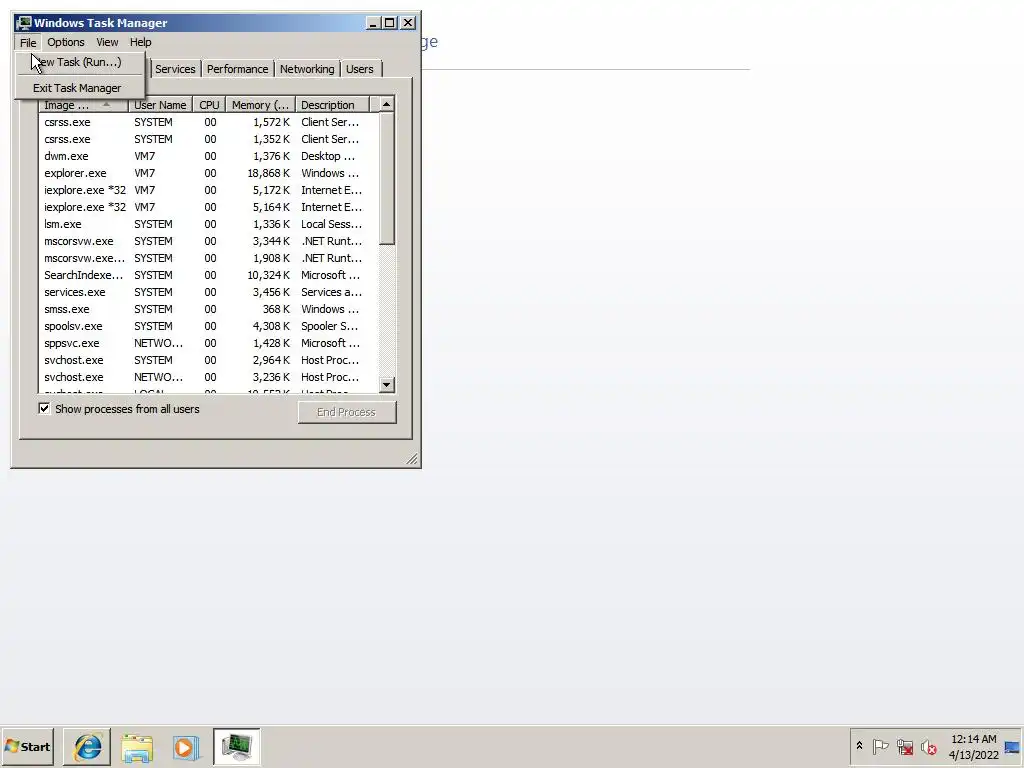Click the Task Manager taskbar button
Viewport: 1024px width, 768px height.
(236, 747)
